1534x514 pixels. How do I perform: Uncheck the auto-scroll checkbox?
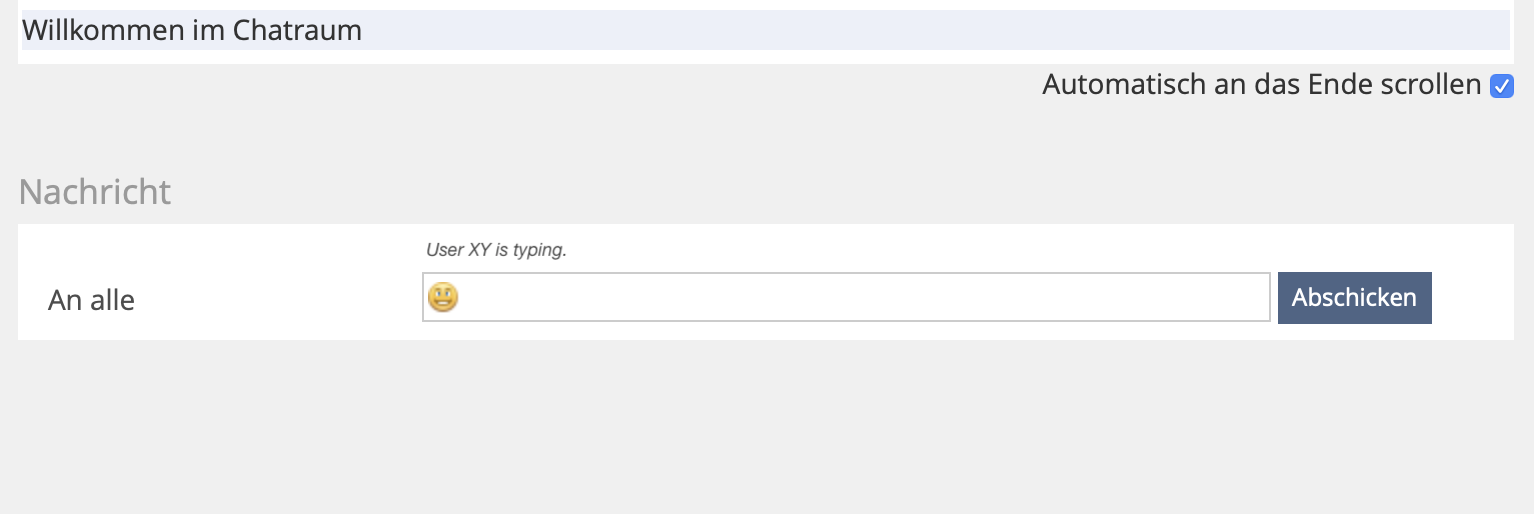pyautogui.click(x=1501, y=86)
